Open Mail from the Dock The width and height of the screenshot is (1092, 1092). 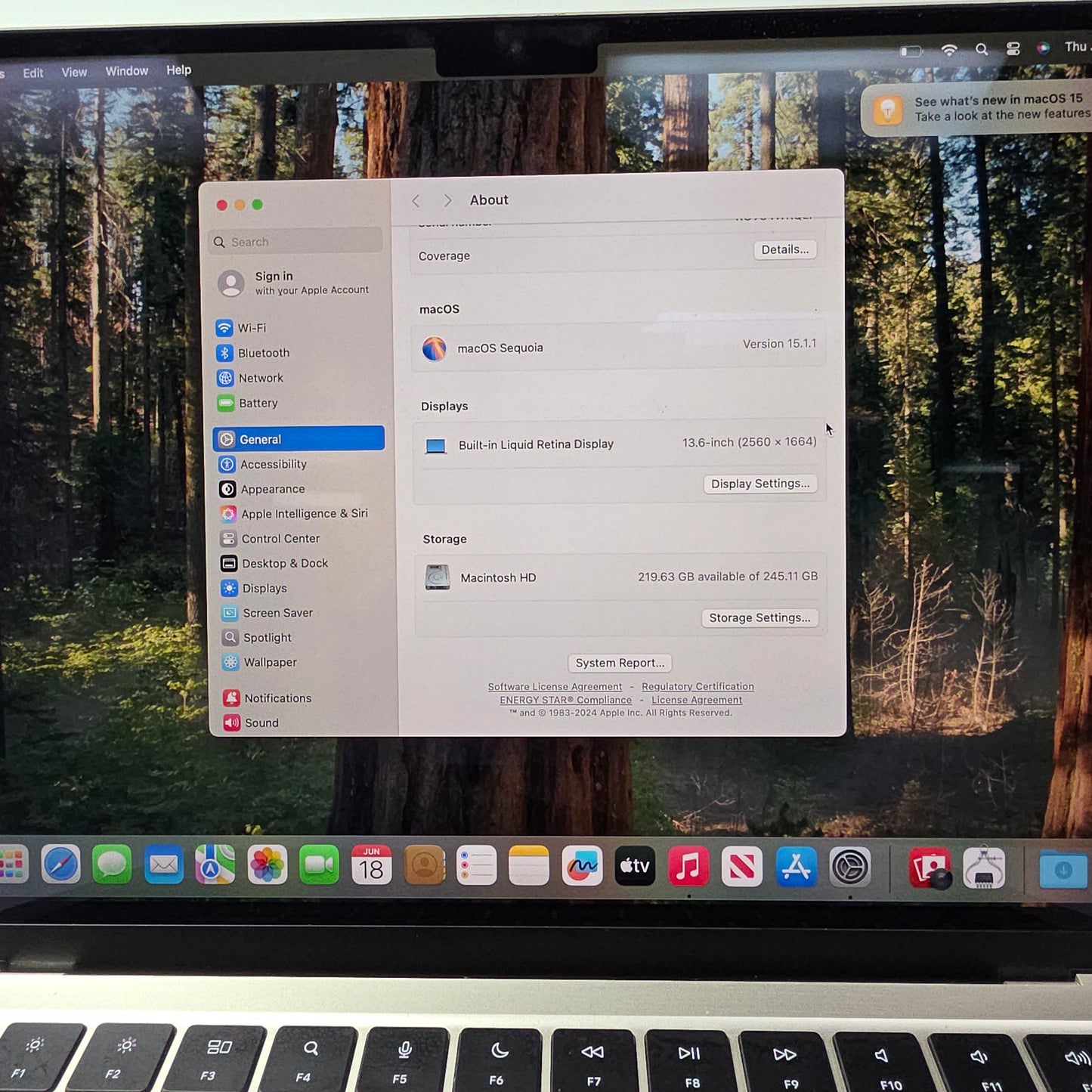tap(163, 865)
